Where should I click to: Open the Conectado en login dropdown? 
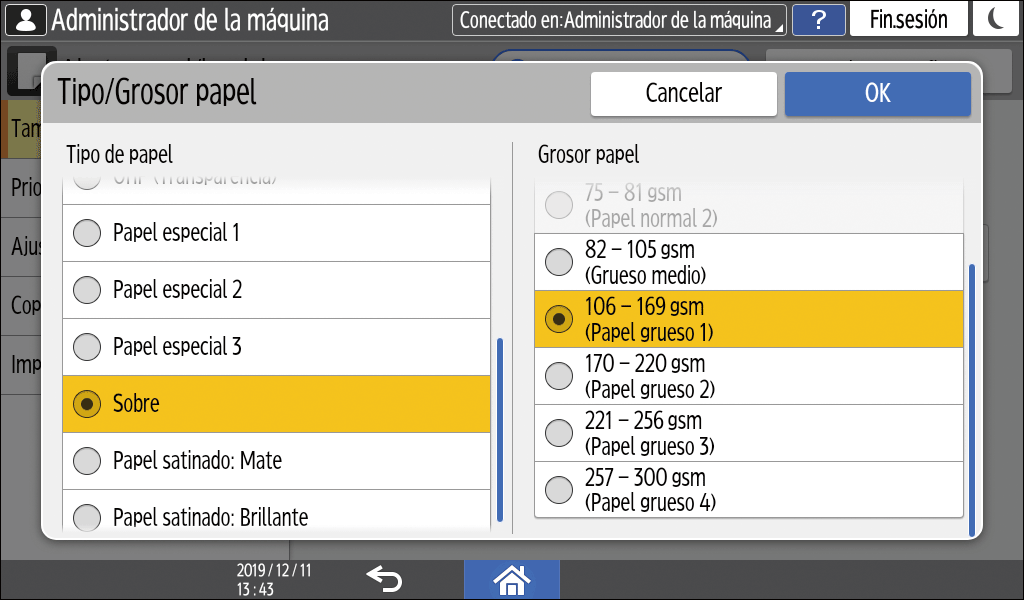coord(620,20)
